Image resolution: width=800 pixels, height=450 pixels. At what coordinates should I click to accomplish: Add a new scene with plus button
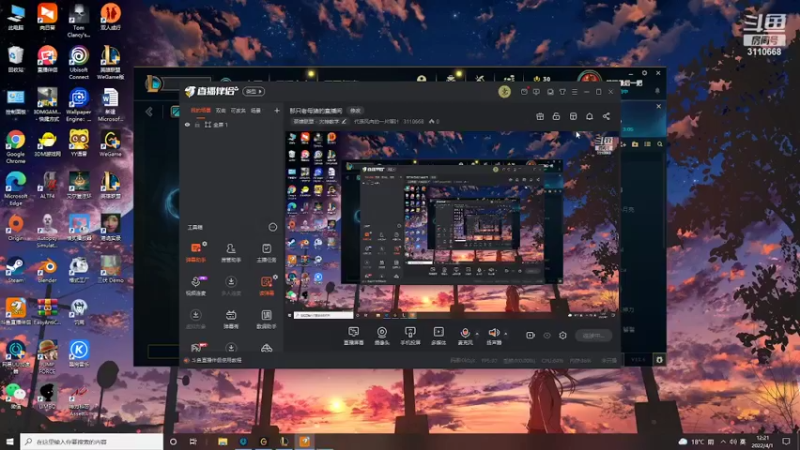coord(277,110)
